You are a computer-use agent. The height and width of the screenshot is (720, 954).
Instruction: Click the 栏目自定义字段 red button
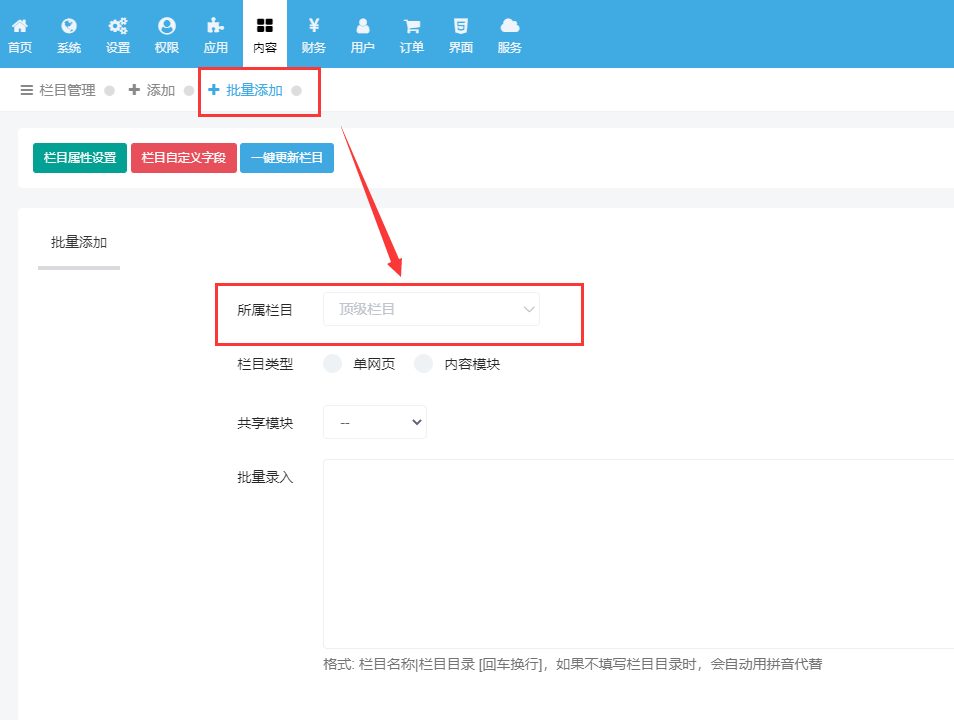[184, 158]
